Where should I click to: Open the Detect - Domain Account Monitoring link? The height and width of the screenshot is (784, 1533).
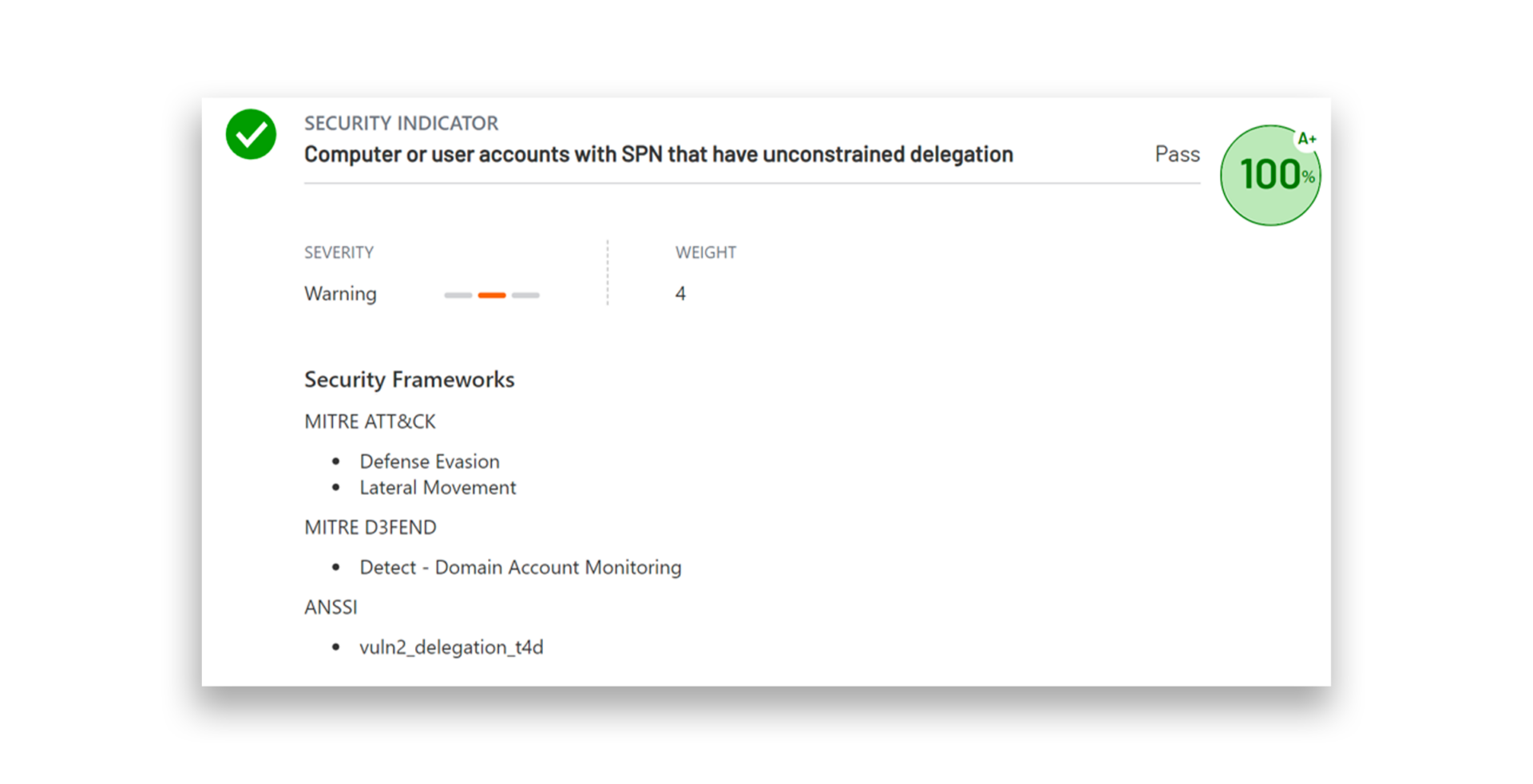[519, 568]
